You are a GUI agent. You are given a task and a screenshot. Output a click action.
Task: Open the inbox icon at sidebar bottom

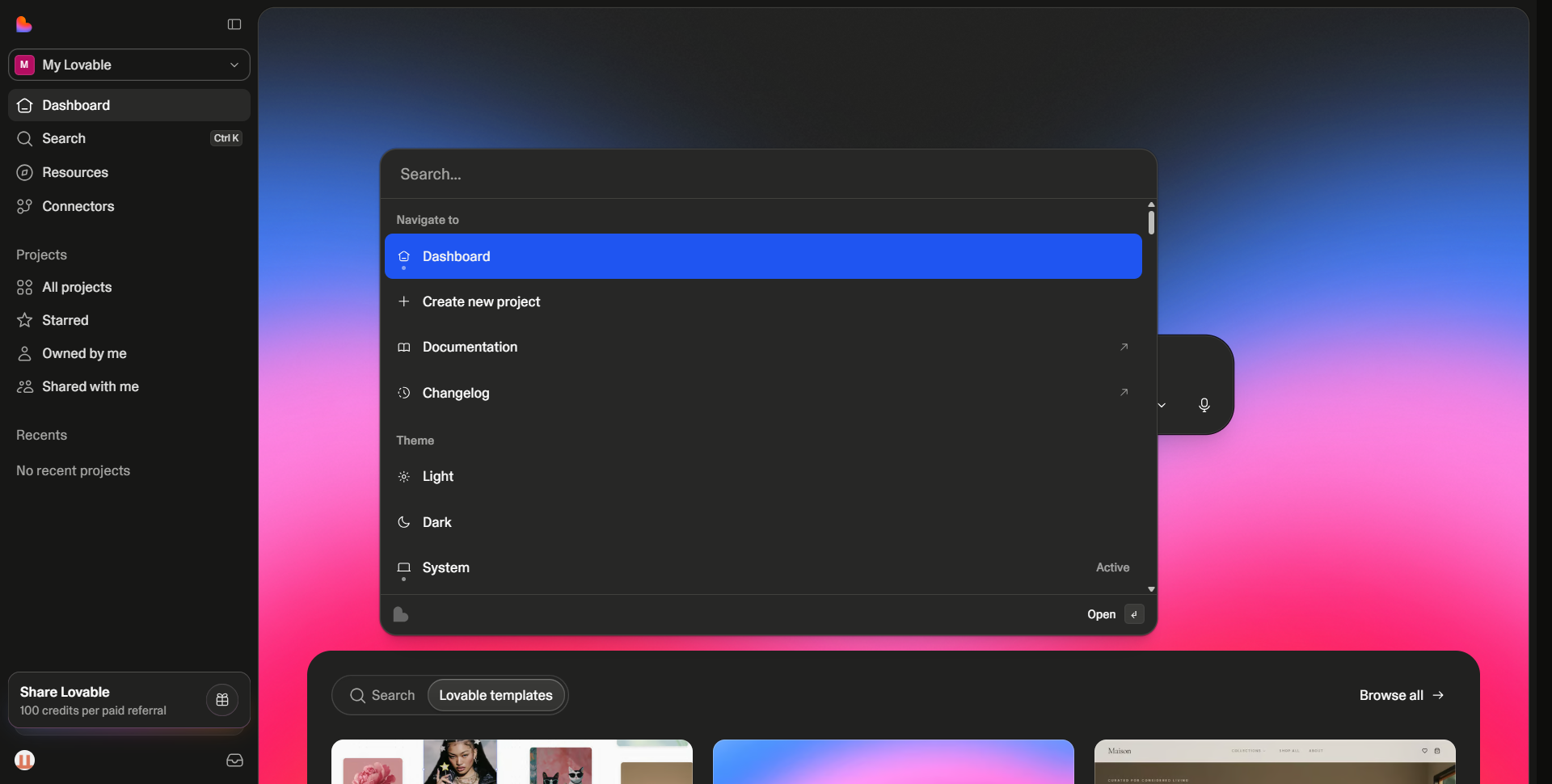[x=234, y=760]
